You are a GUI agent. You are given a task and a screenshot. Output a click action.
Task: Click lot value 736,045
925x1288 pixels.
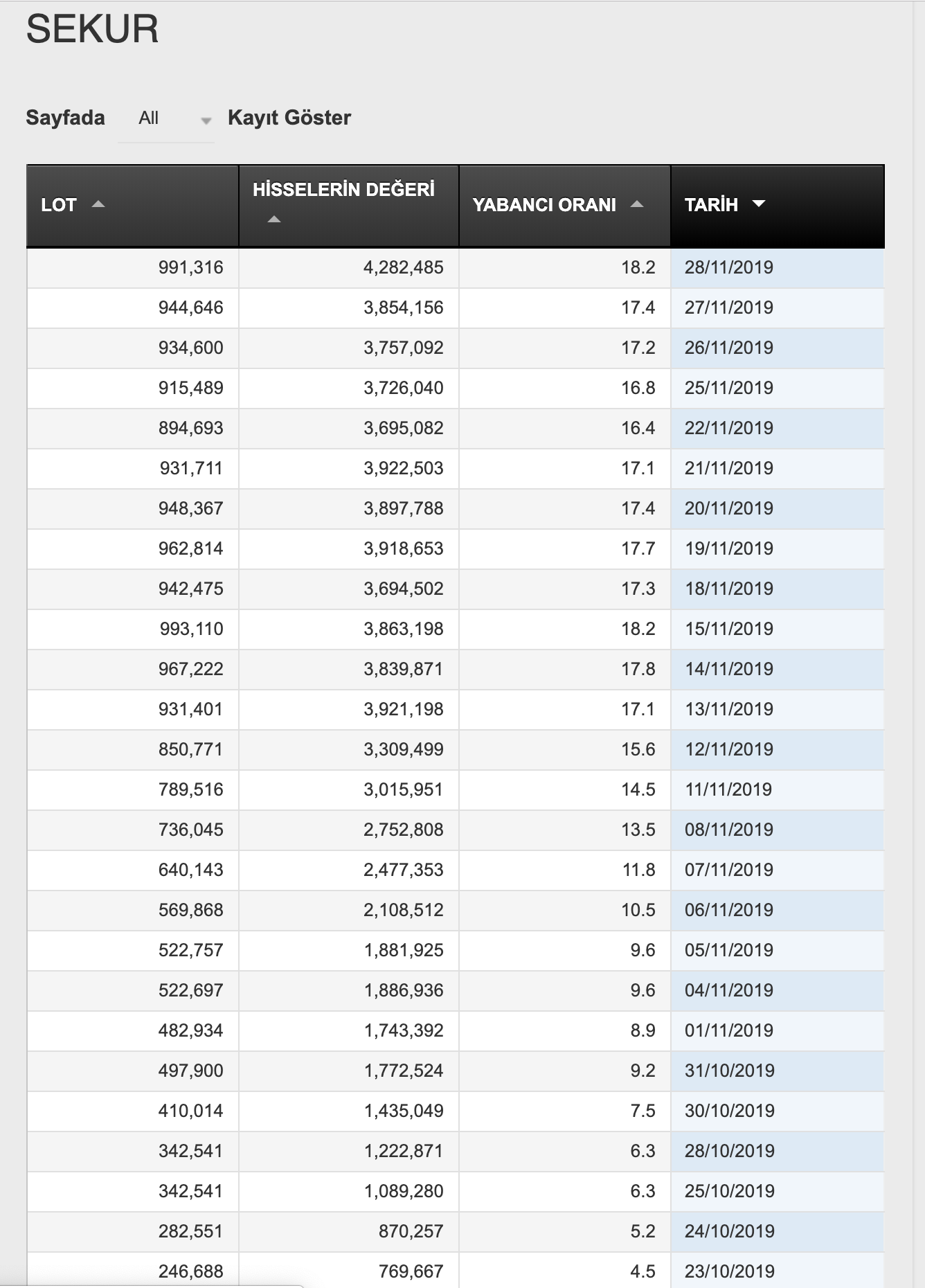click(191, 830)
